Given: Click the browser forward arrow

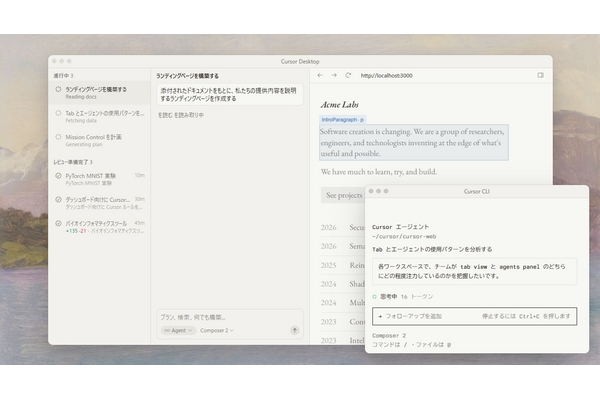Looking at the screenshot, I should 334,75.
